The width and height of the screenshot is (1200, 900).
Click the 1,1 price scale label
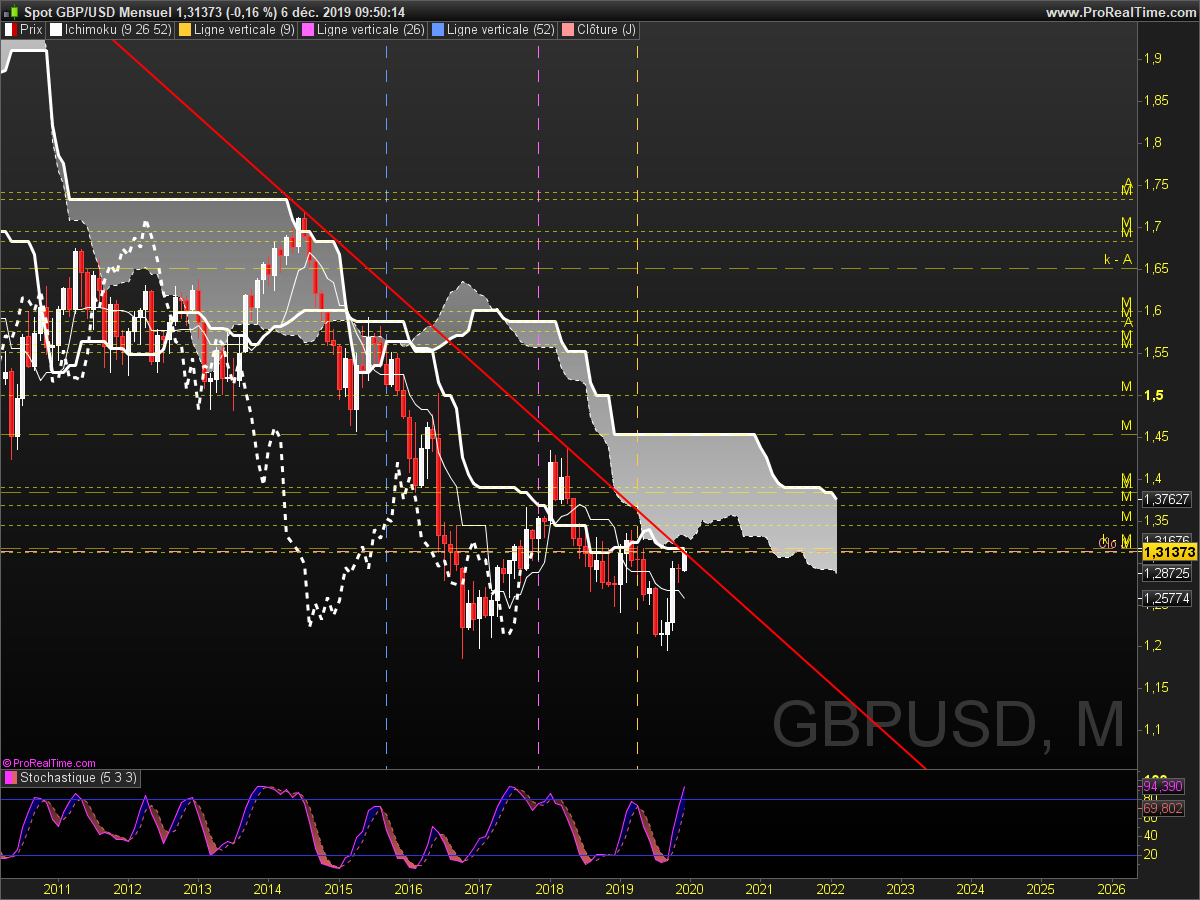pyautogui.click(x=1152, y=730)
